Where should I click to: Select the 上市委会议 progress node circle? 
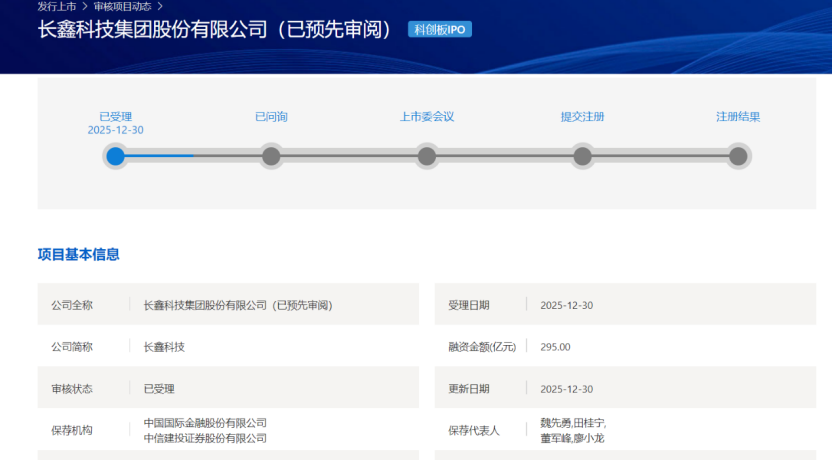427,156
